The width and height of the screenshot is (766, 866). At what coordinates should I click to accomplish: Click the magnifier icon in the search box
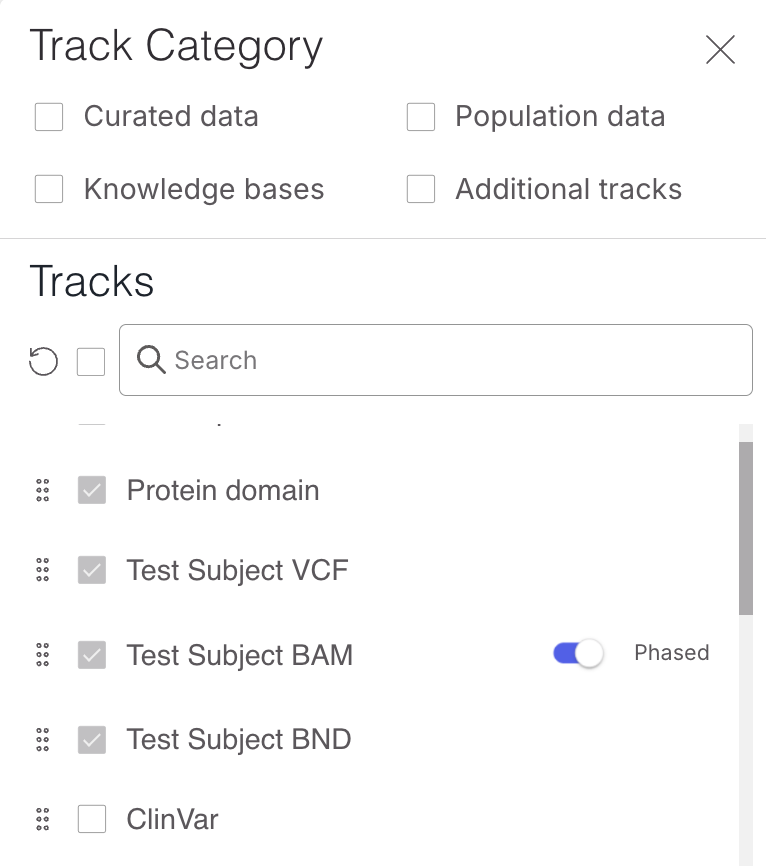(152, 360)
